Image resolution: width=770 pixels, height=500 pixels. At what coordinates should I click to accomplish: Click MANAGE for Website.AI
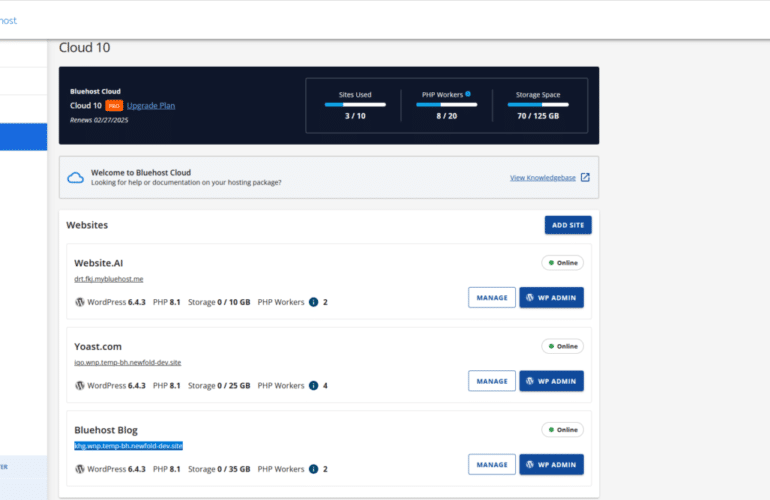(x=492, y=298)
